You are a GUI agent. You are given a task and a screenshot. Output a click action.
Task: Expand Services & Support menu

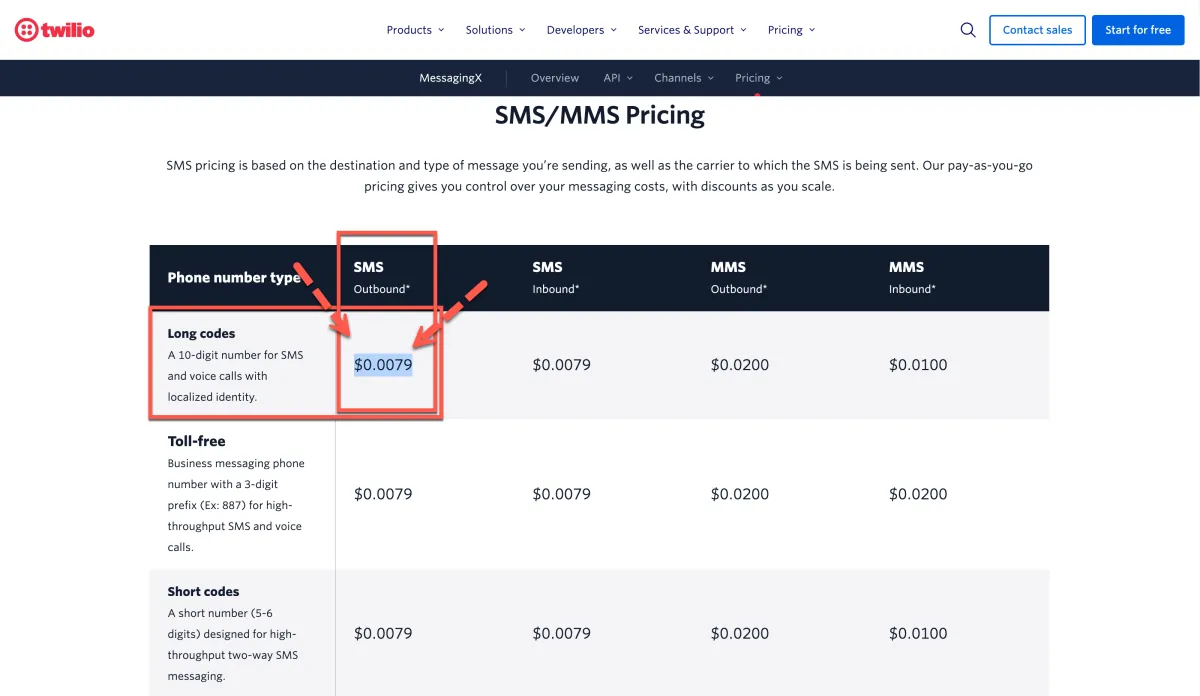pyautogui.click(x=692, y=30)
